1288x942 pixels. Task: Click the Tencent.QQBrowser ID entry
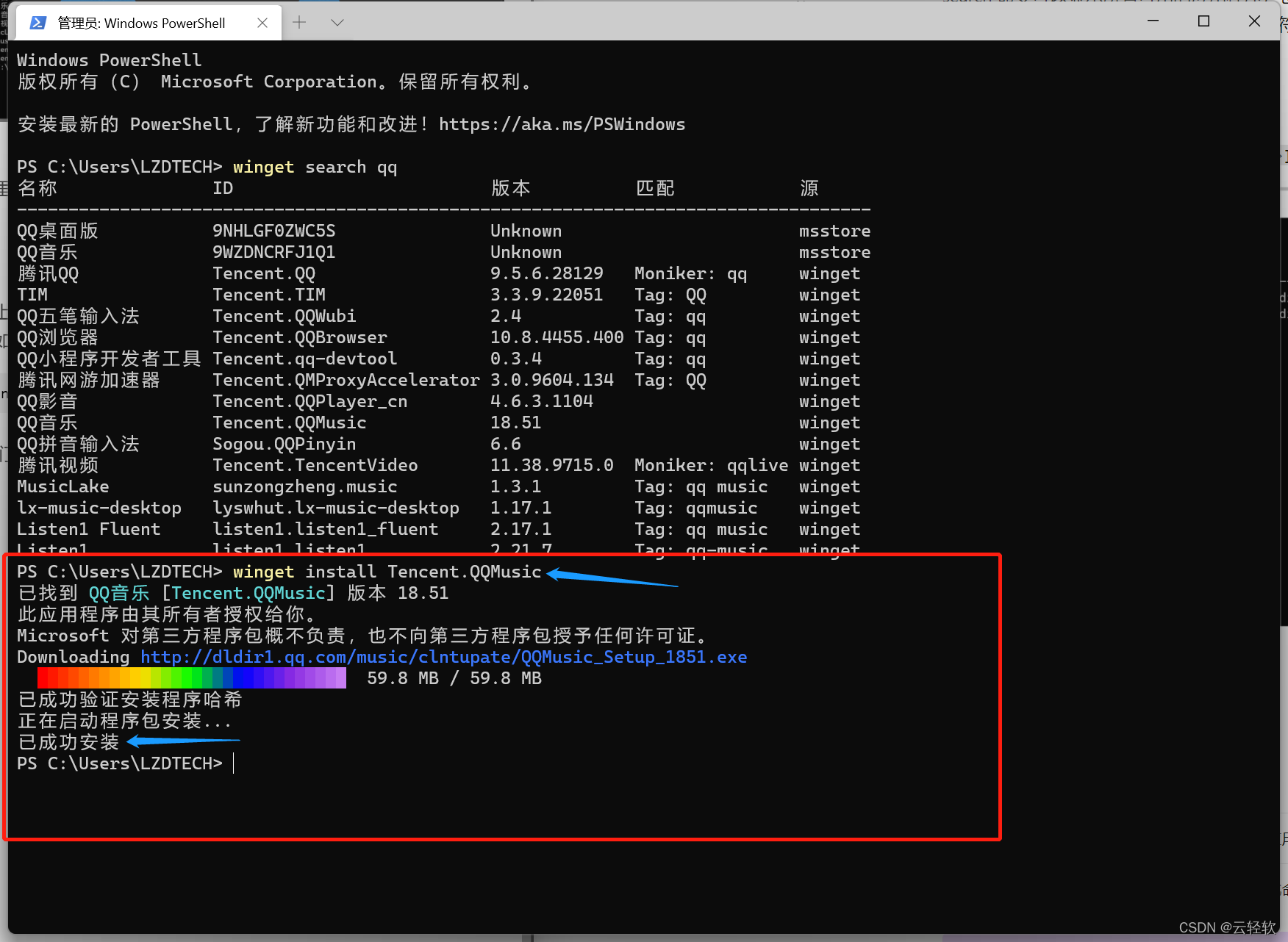tap(300, 338)
